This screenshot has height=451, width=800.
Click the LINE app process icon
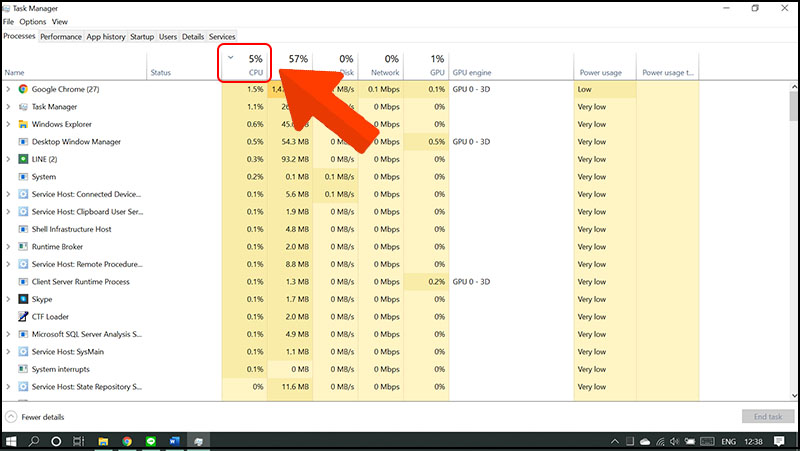point(23,159)
